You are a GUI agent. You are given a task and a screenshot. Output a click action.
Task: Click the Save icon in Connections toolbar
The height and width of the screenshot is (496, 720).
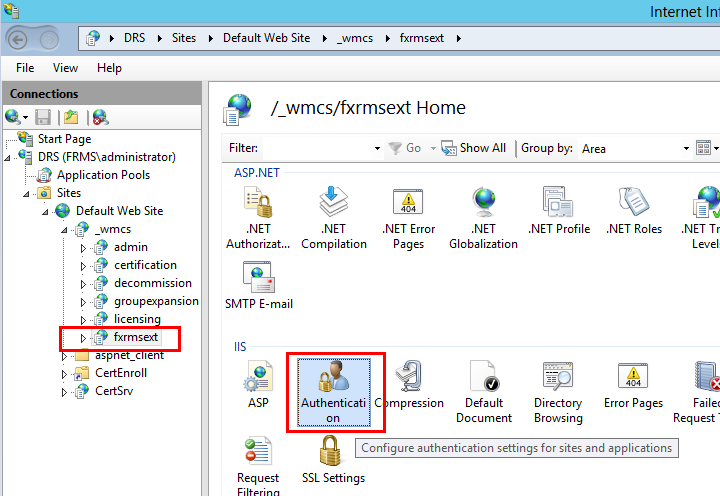click(43, 118)
